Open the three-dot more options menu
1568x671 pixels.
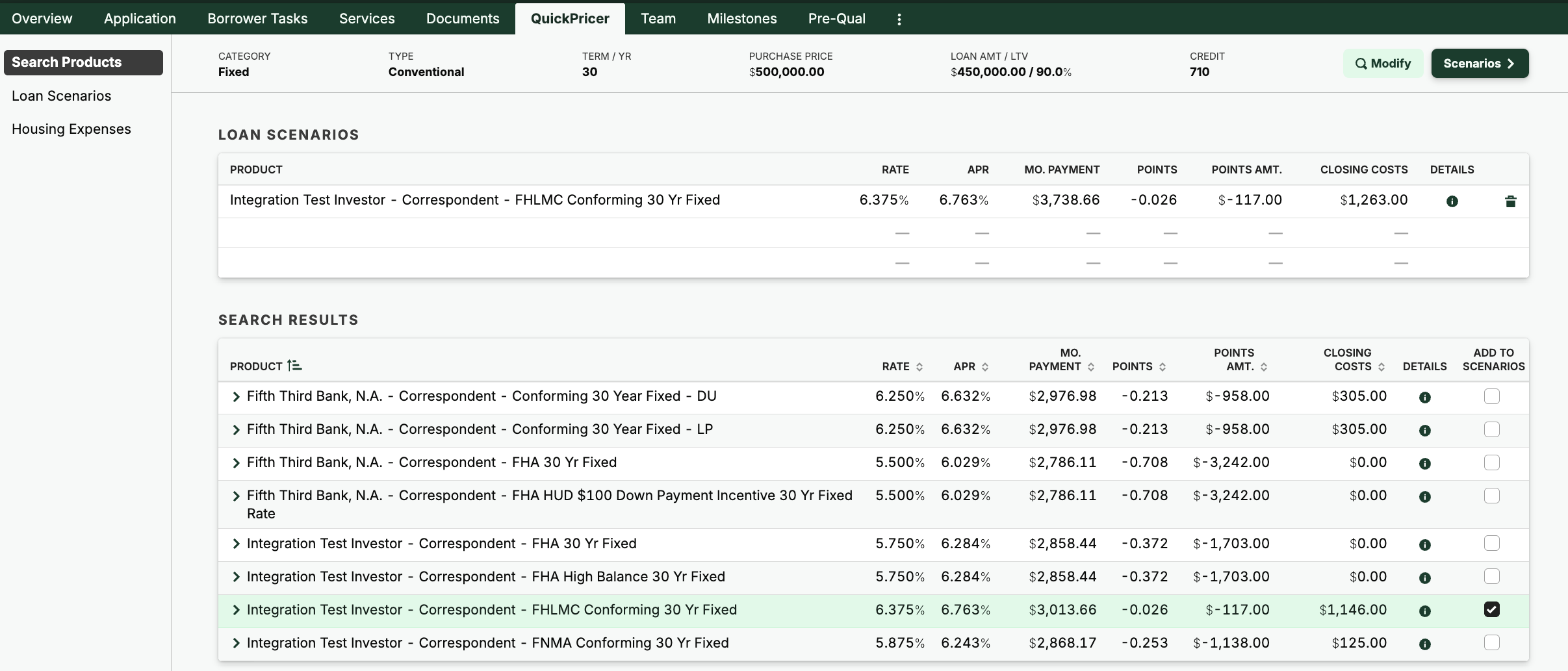[899, 19]
